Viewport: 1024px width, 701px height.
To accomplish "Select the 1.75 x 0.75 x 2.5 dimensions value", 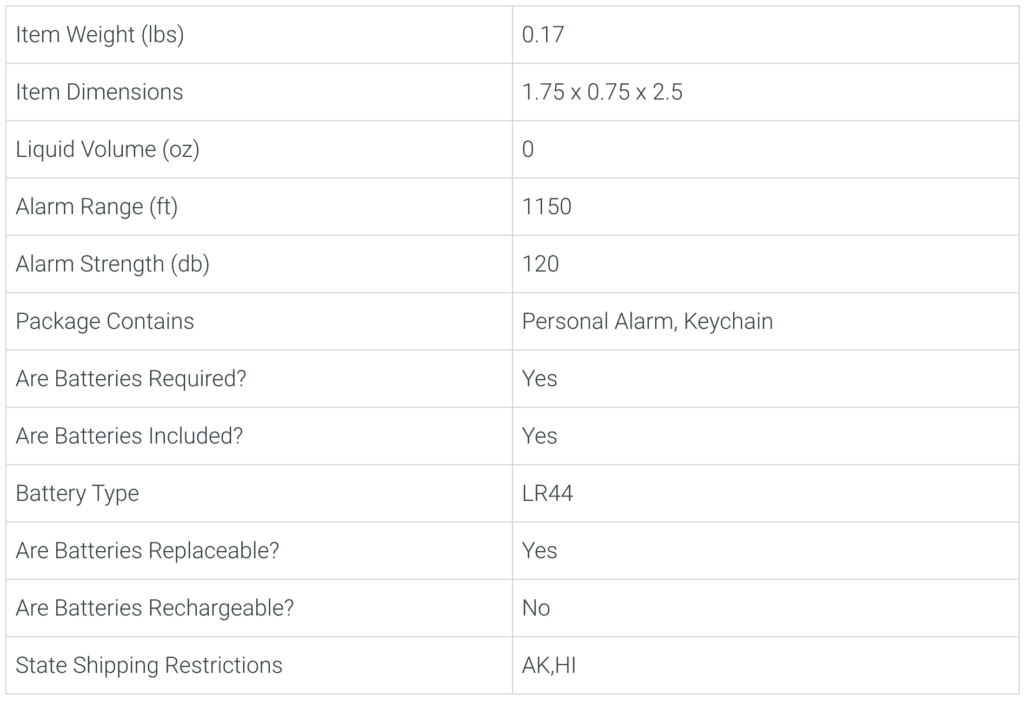I will (602, 92).
